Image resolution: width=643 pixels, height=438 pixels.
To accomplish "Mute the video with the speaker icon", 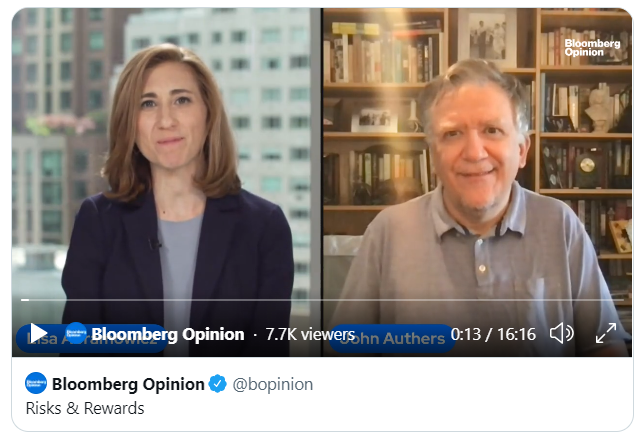I will pos(561,333).
